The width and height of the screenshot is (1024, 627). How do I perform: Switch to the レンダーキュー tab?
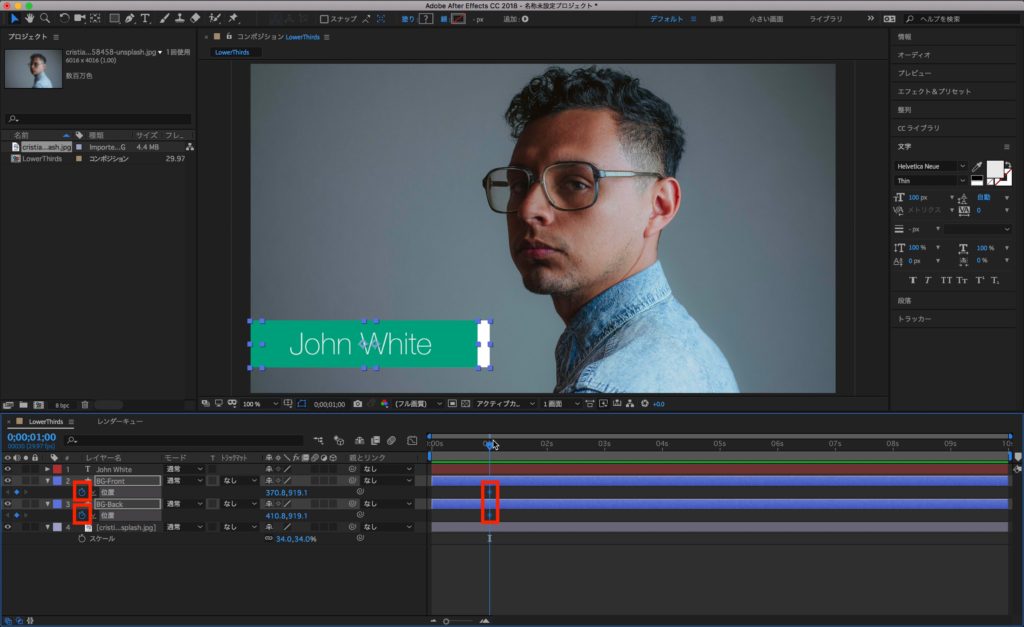tap(119, 422)
